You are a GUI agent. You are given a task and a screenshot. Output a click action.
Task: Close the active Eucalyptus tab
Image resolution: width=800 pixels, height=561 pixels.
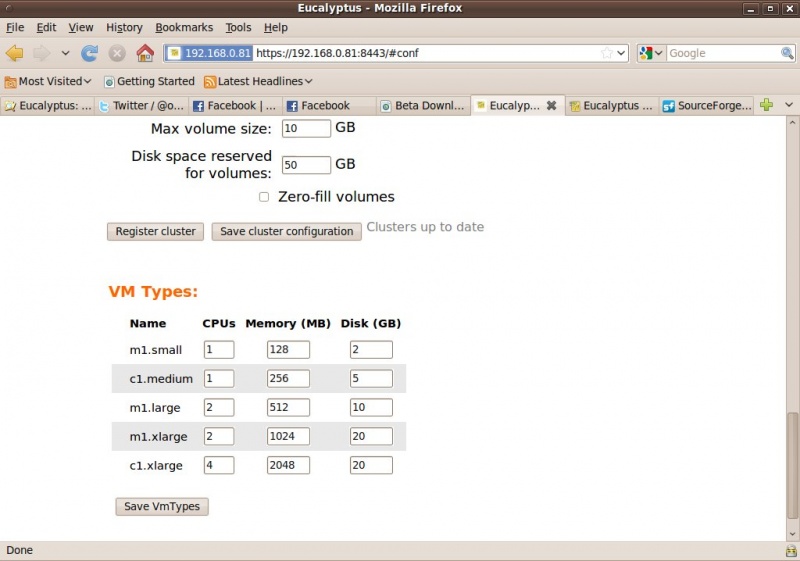point(551,105)
